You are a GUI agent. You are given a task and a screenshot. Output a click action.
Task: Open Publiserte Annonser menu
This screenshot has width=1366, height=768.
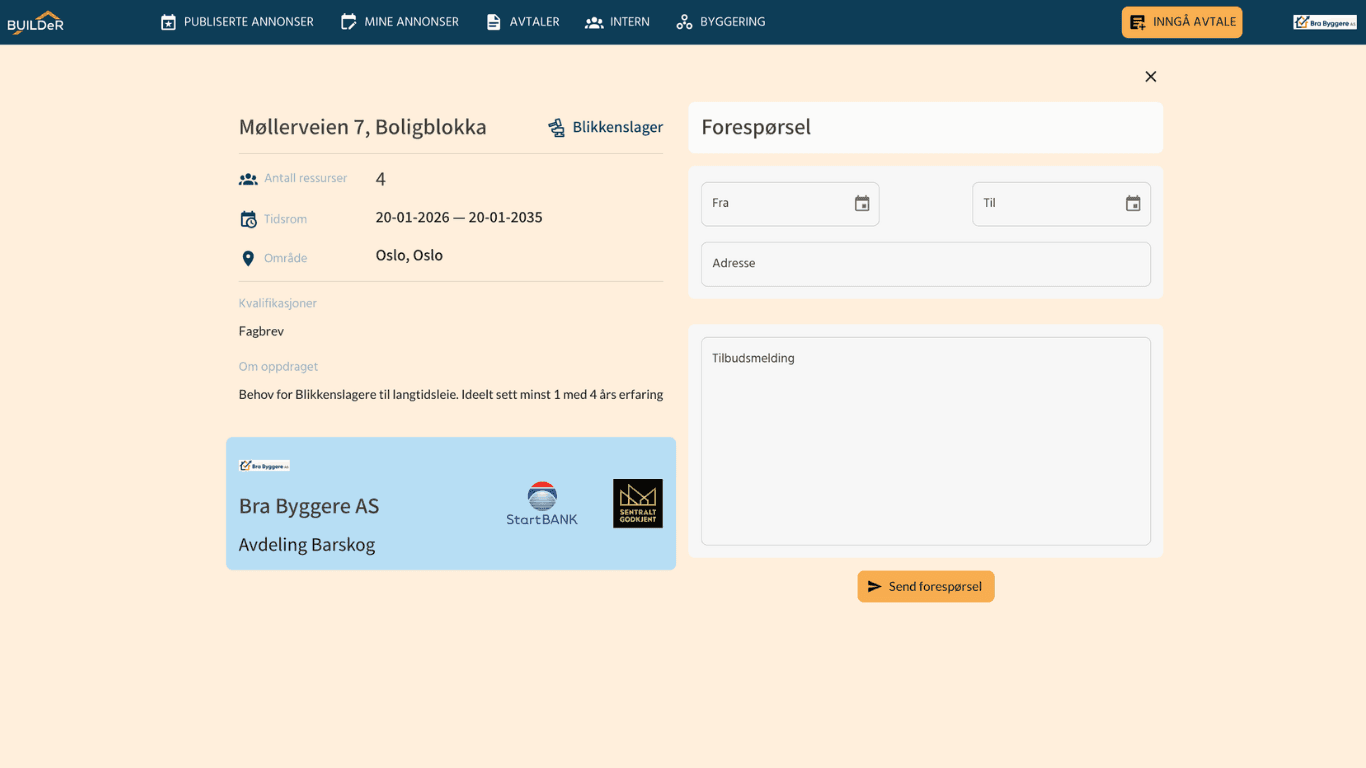pyautogui.click(x=237, y=22)
